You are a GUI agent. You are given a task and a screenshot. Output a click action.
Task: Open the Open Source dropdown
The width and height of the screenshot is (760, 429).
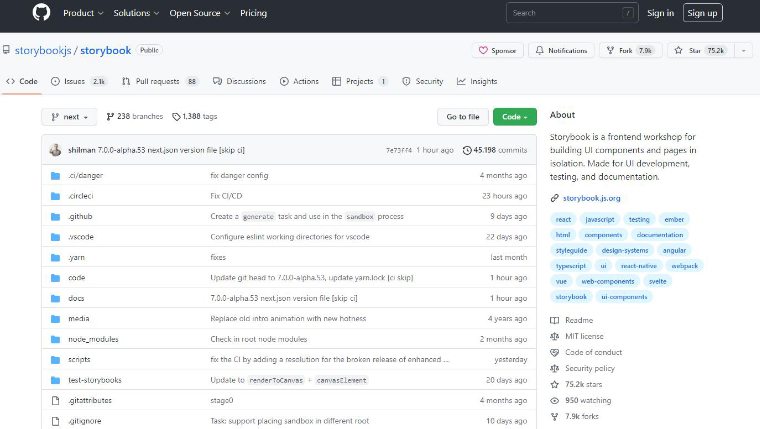199,13
